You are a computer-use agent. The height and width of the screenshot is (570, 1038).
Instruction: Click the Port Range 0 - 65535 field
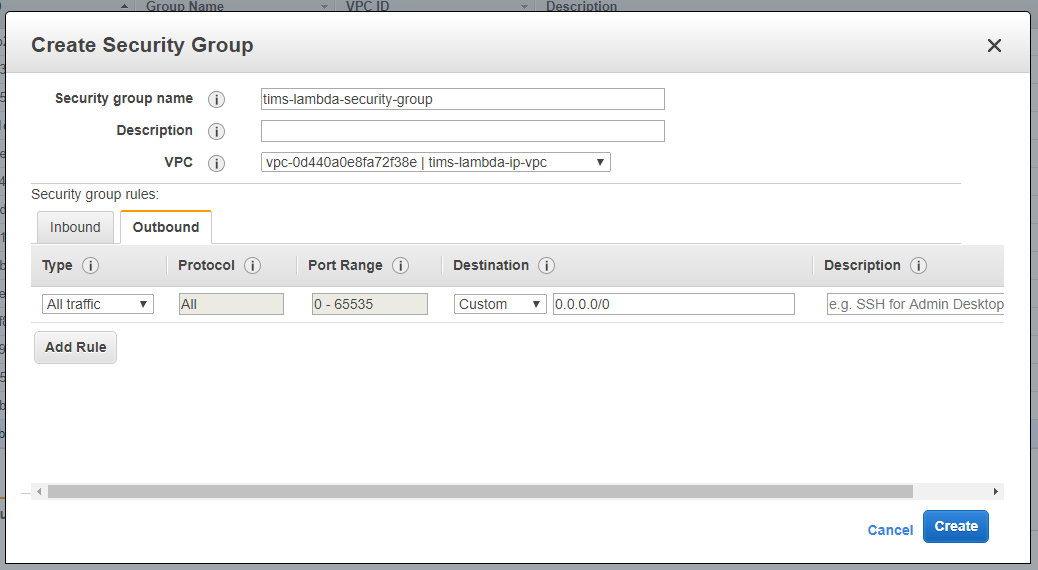coord(370,304)
